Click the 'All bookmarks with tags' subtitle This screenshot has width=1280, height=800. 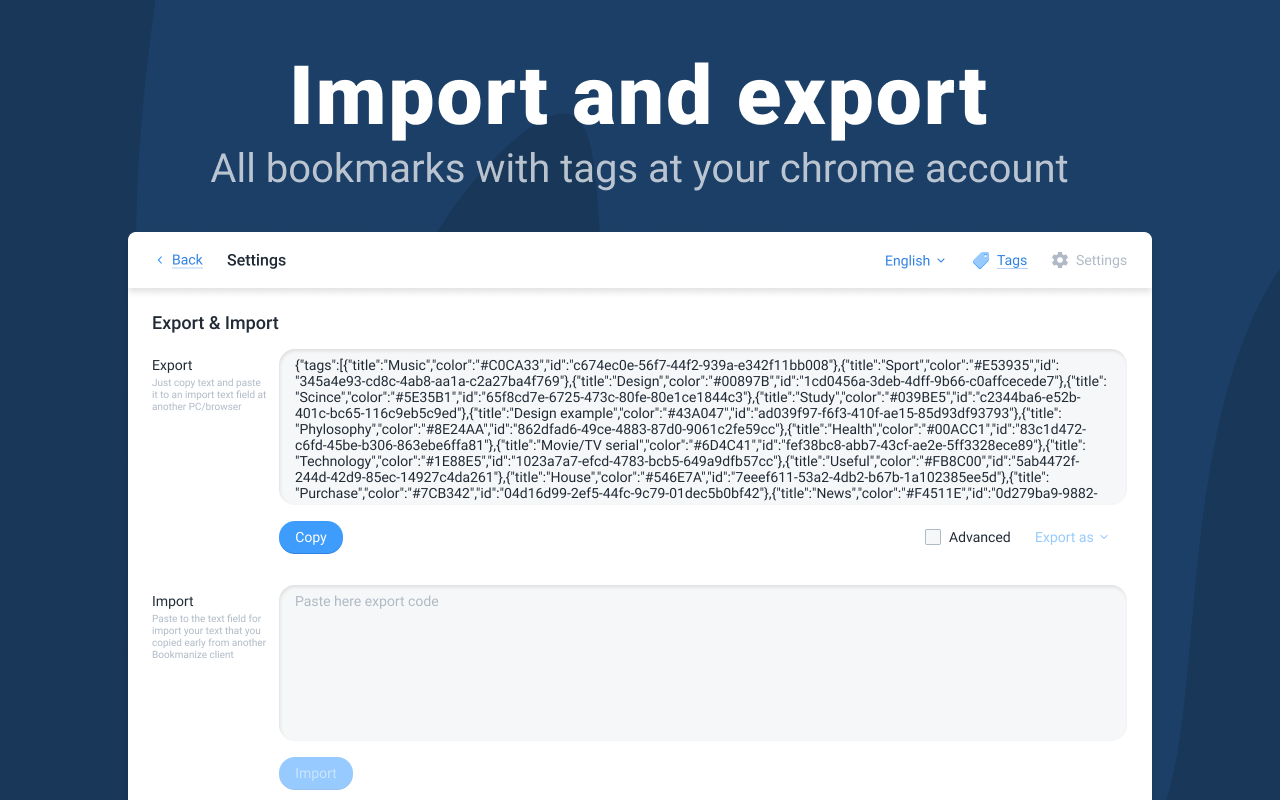639,168
